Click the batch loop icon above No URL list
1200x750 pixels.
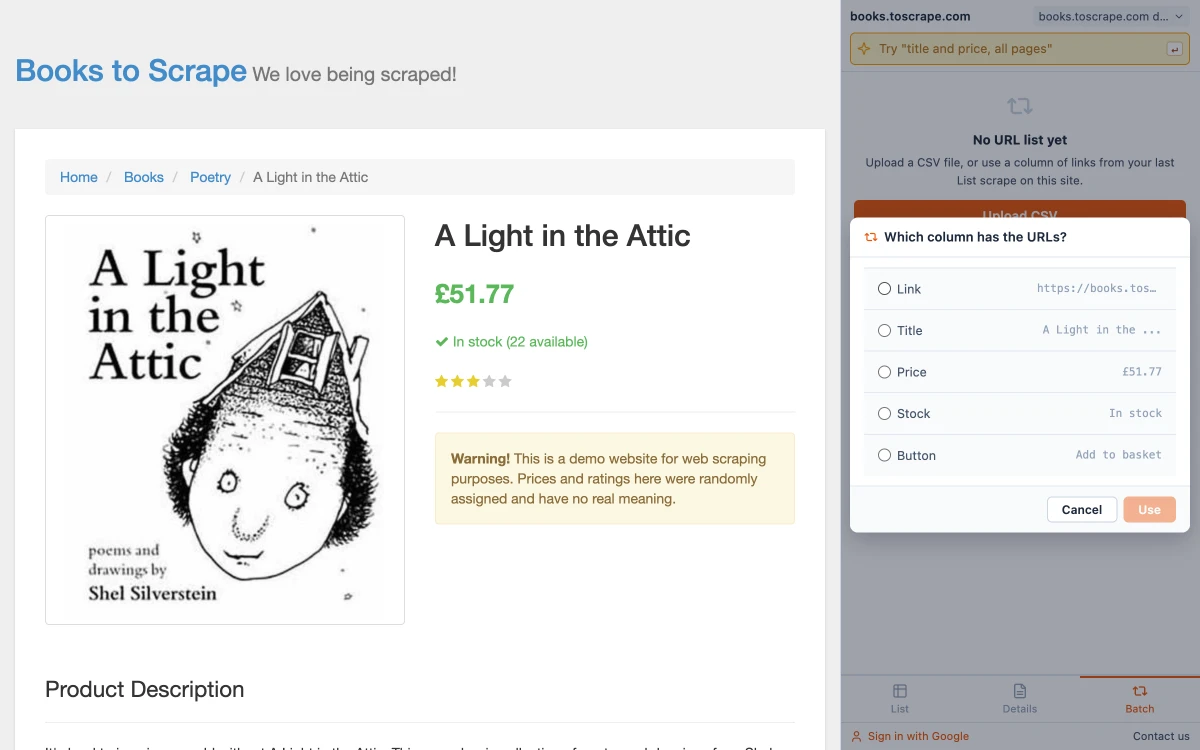click(1020, 106)
